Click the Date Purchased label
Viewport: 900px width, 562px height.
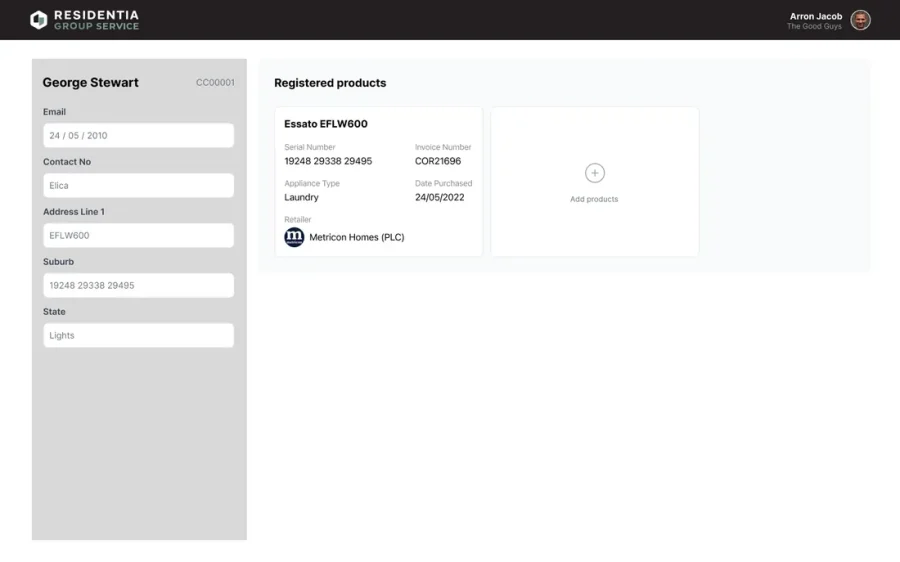(443, 184)
